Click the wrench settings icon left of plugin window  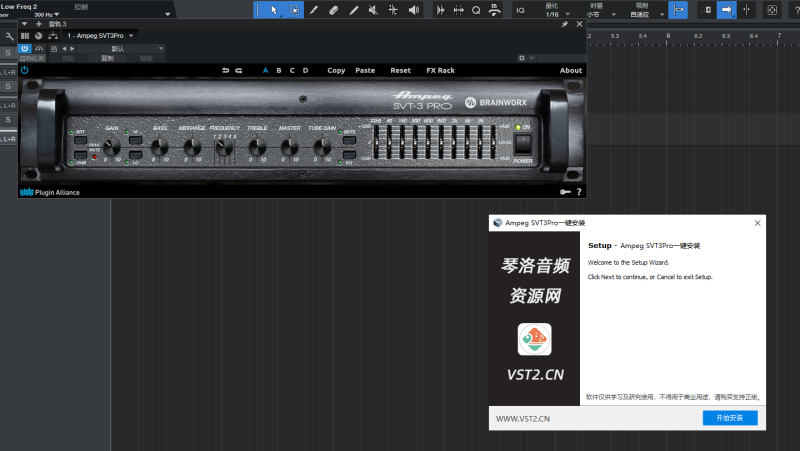(x=9, y=36)
